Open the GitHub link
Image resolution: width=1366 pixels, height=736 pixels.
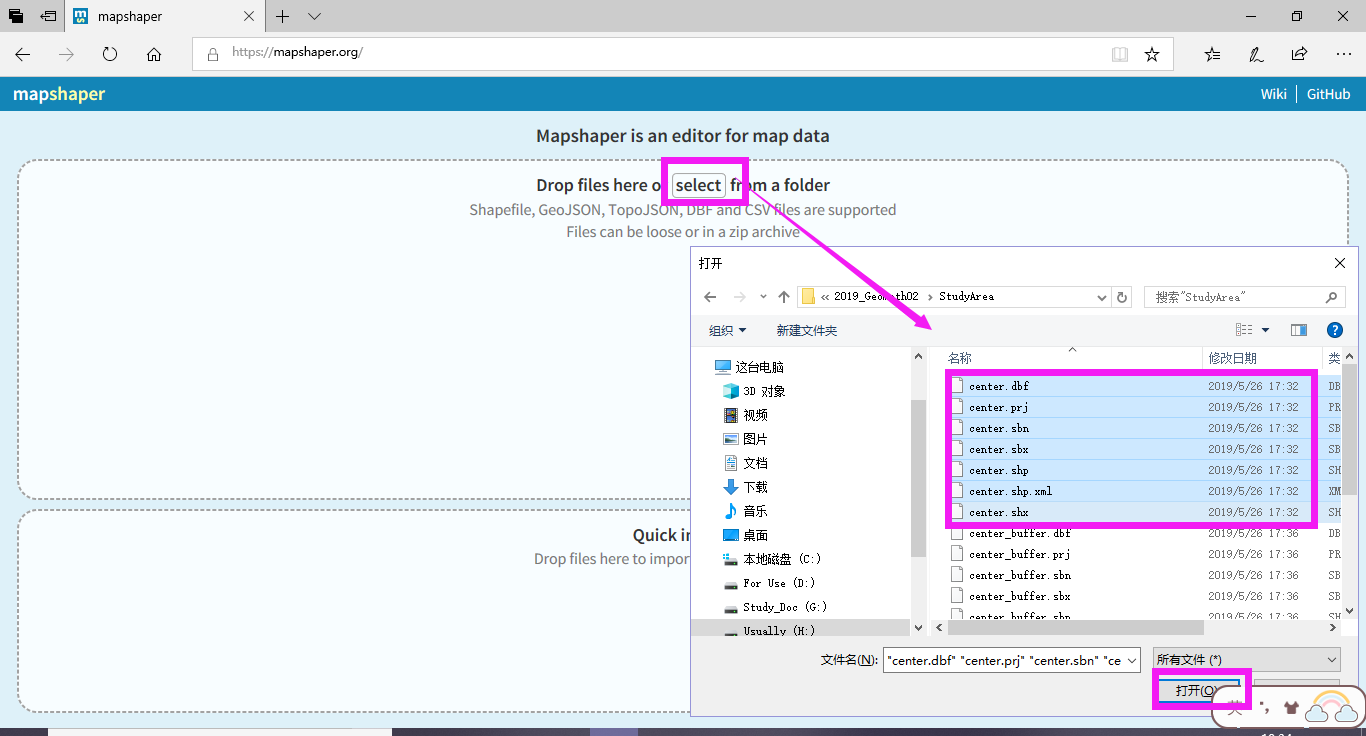1328,93
